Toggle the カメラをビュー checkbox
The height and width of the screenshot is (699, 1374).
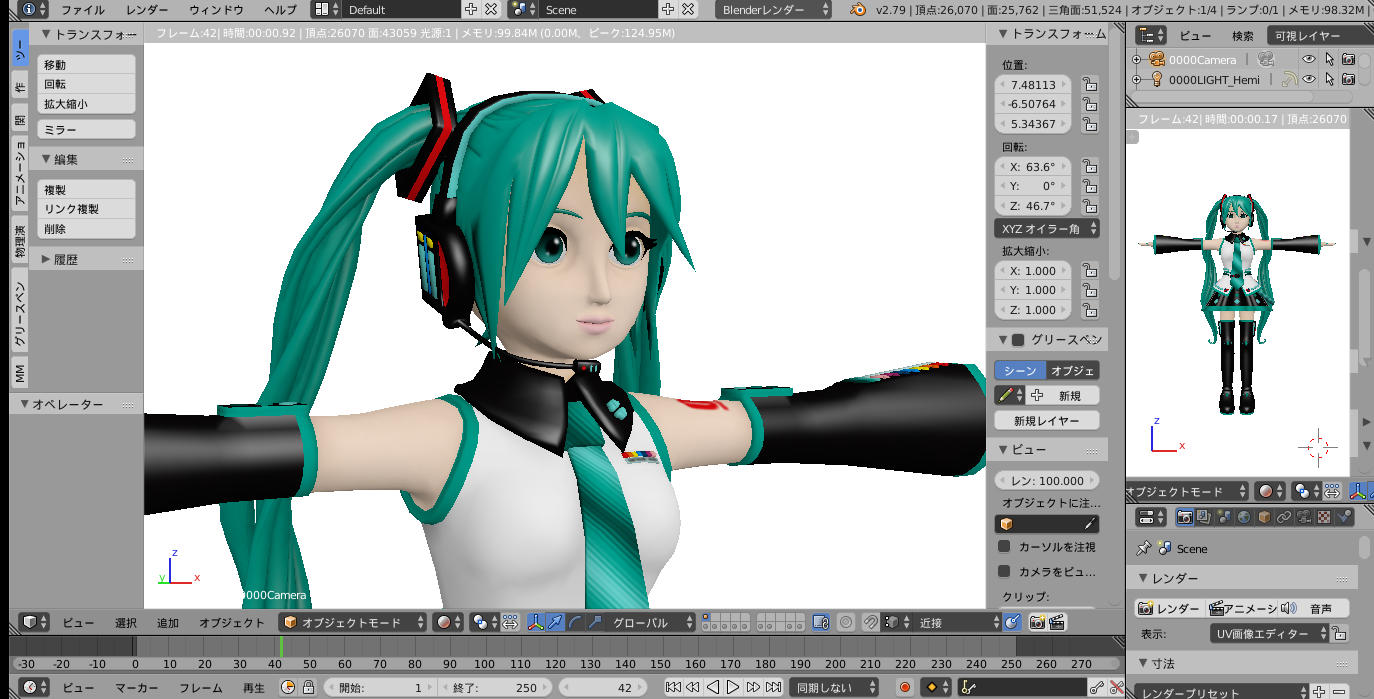(x=1004, y=571)
